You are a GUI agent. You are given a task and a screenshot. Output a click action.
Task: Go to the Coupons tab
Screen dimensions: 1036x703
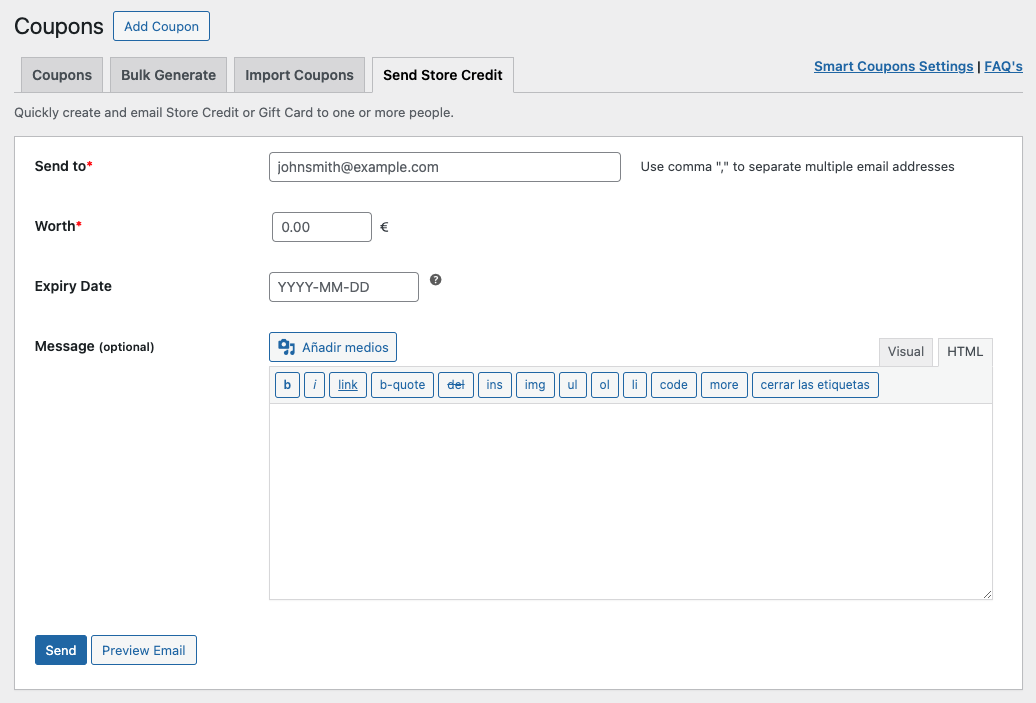click(x=62, y=75)
